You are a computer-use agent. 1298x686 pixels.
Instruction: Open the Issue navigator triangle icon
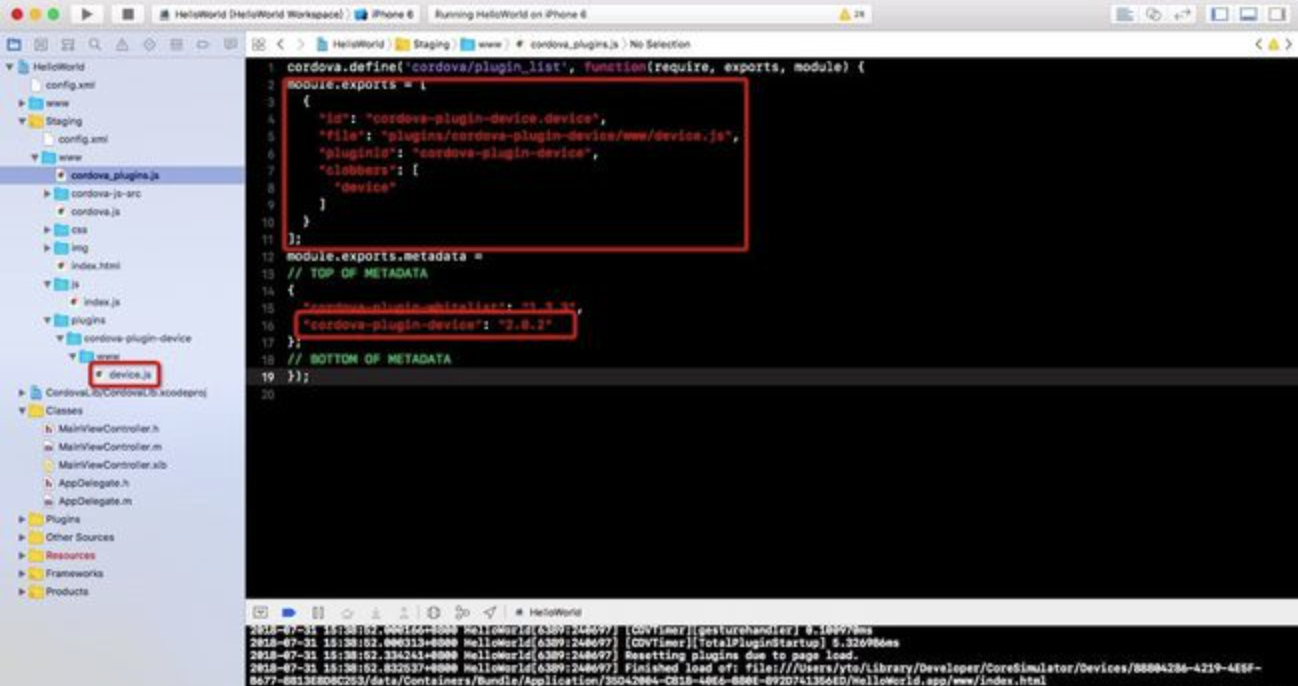click(x=122, y=45)
